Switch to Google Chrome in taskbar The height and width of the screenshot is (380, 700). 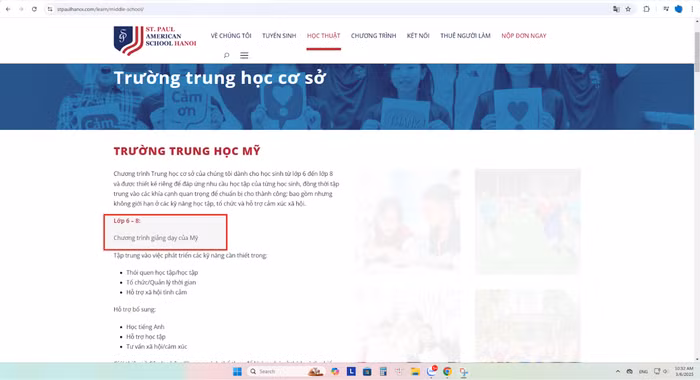pos(447,372)
